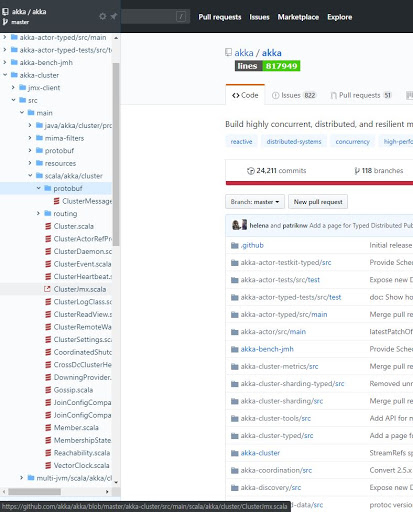The height and width of the screenshot is (512, 413).
Task: Click the external link icon beside ClusterJmx.scala
Action: (x=47, y=289)
